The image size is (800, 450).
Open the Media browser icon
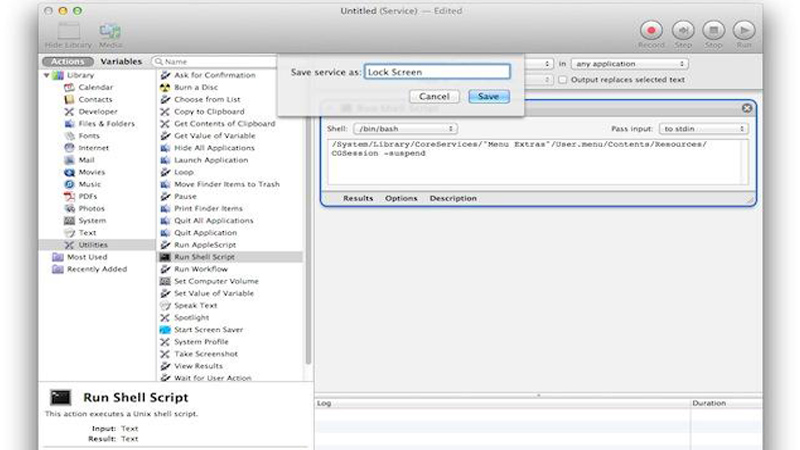(109, 32)
